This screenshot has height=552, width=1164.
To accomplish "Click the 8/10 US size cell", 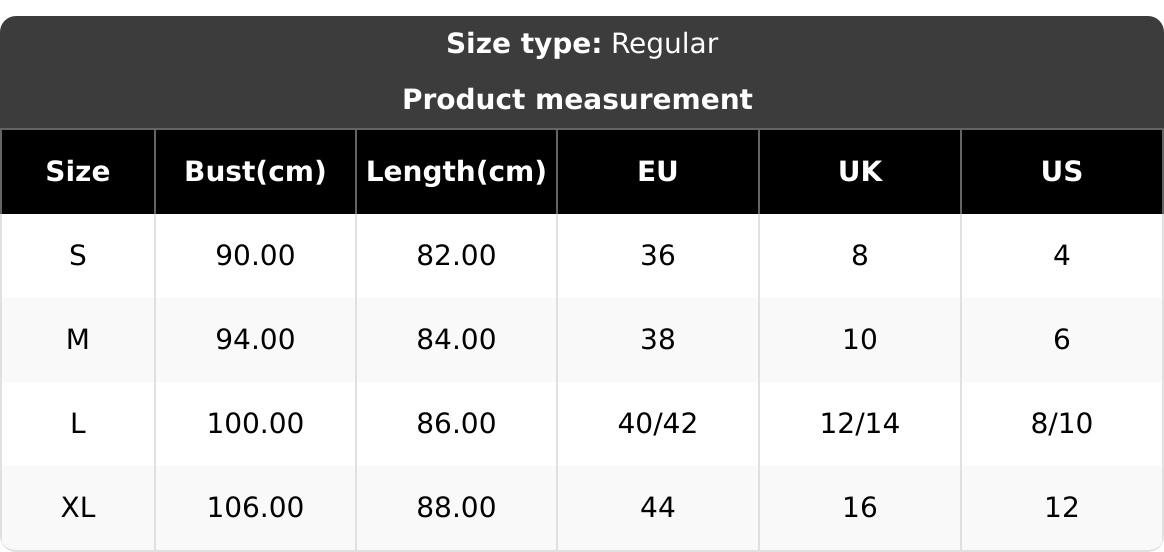I will click(1061, 424).
